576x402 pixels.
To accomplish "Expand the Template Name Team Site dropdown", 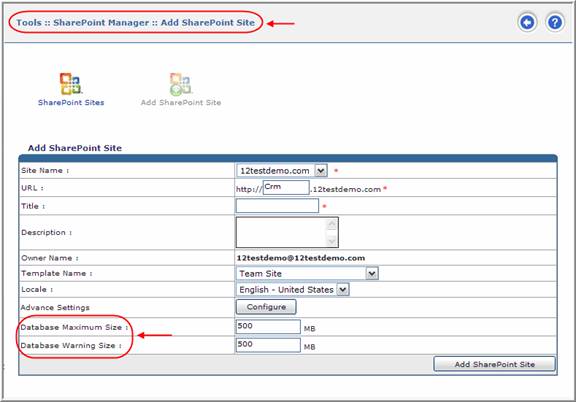I will tap(307, 273).
